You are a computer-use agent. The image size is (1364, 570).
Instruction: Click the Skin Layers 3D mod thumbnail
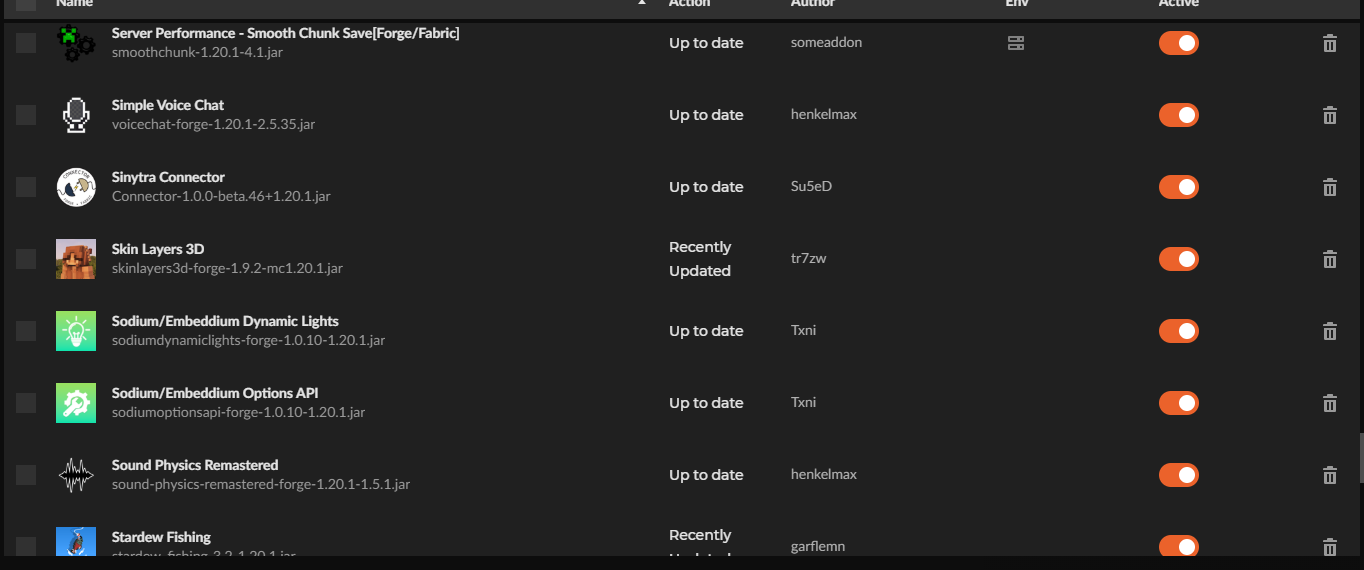76,259
